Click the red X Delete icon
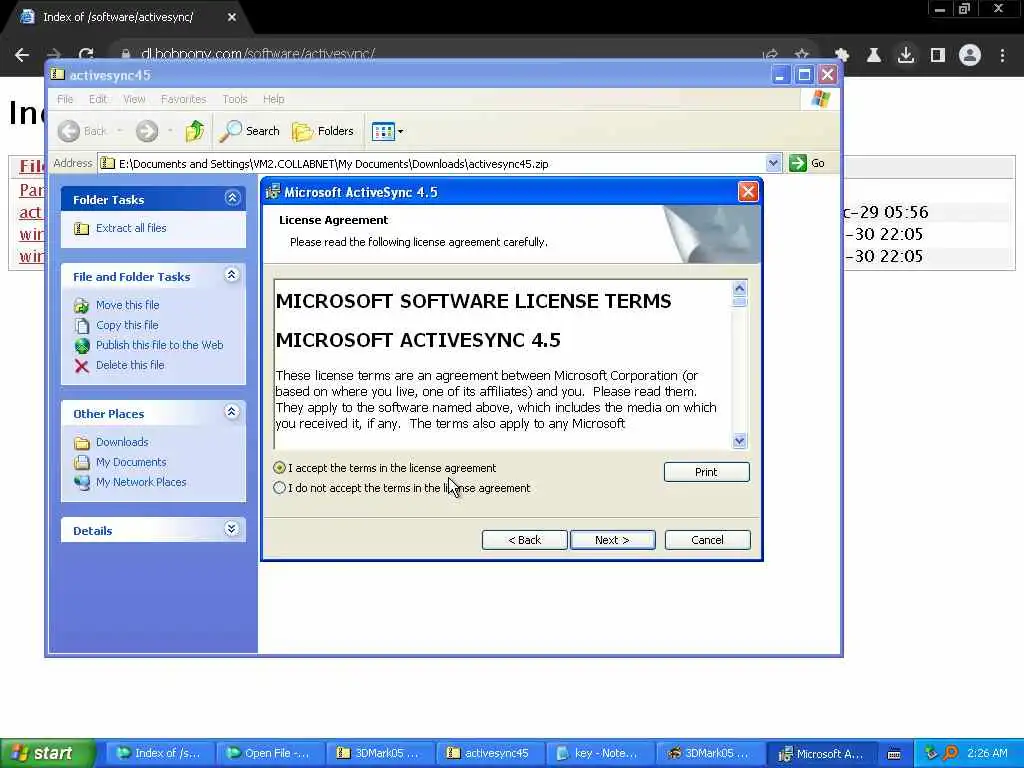Viewport: 1024px width, 768px height. [82, 366]
